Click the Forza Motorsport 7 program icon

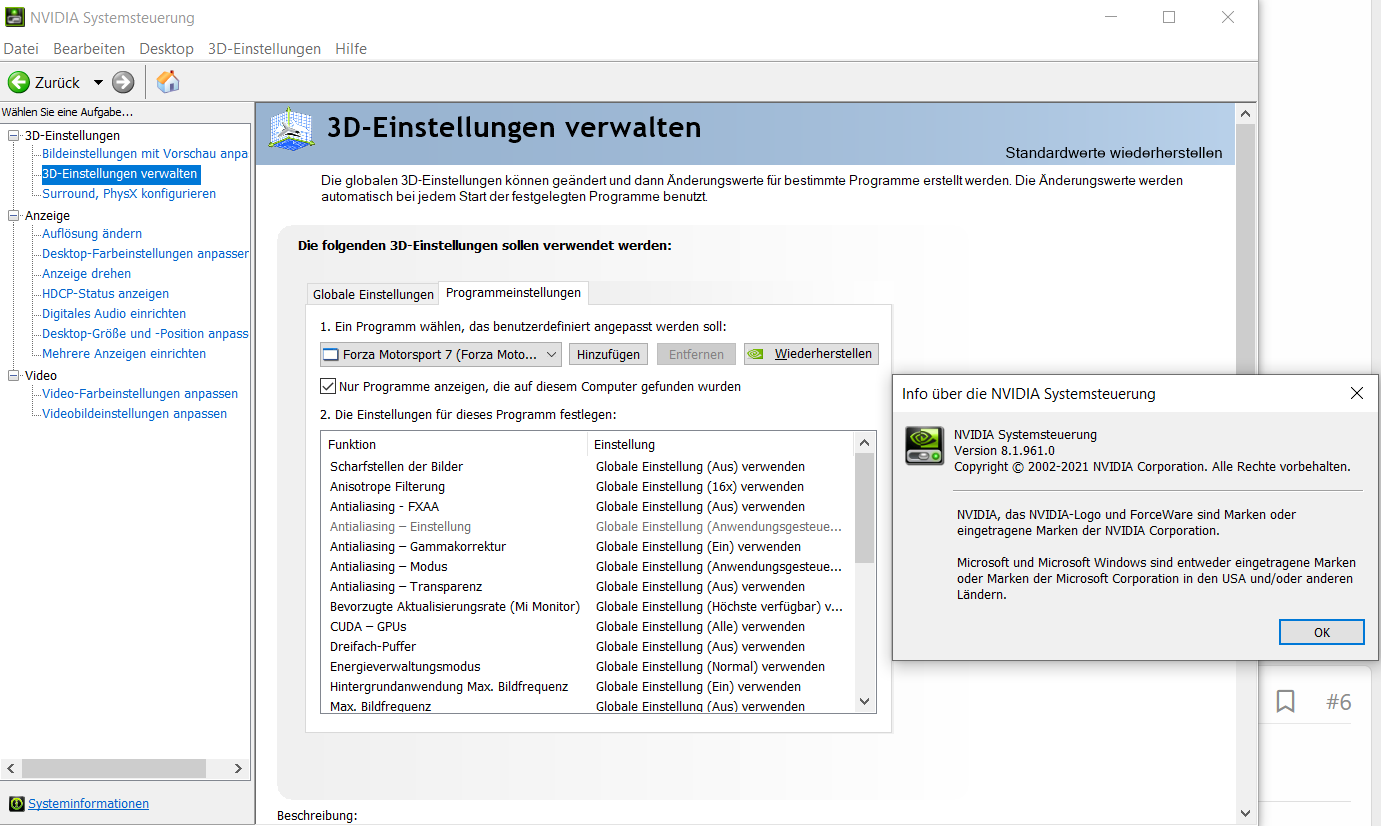(x=331, y=354)
